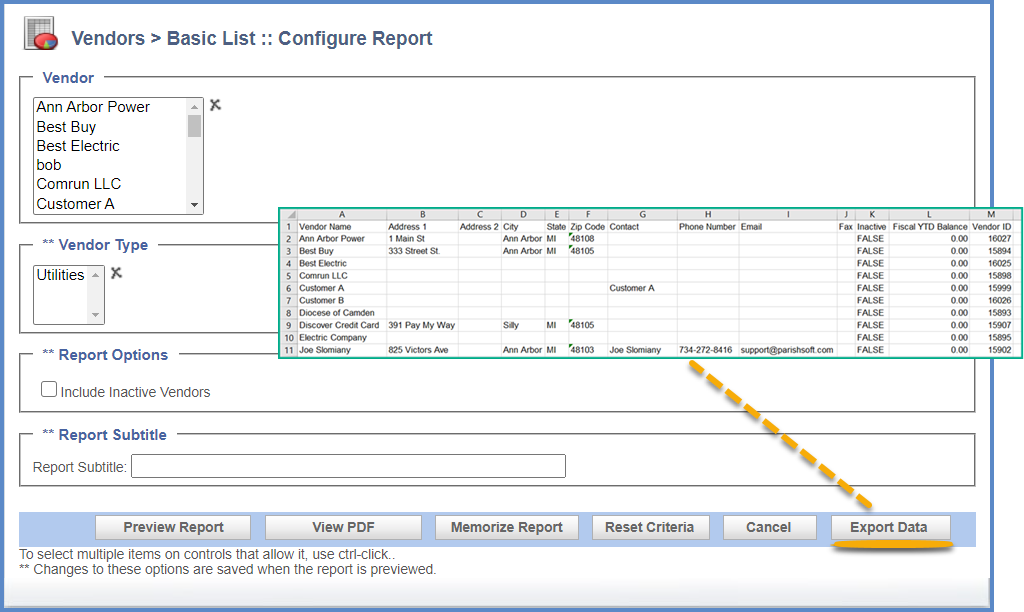
Task: Click Zip Code 48103 cell
Action: (x=588, y=350)
